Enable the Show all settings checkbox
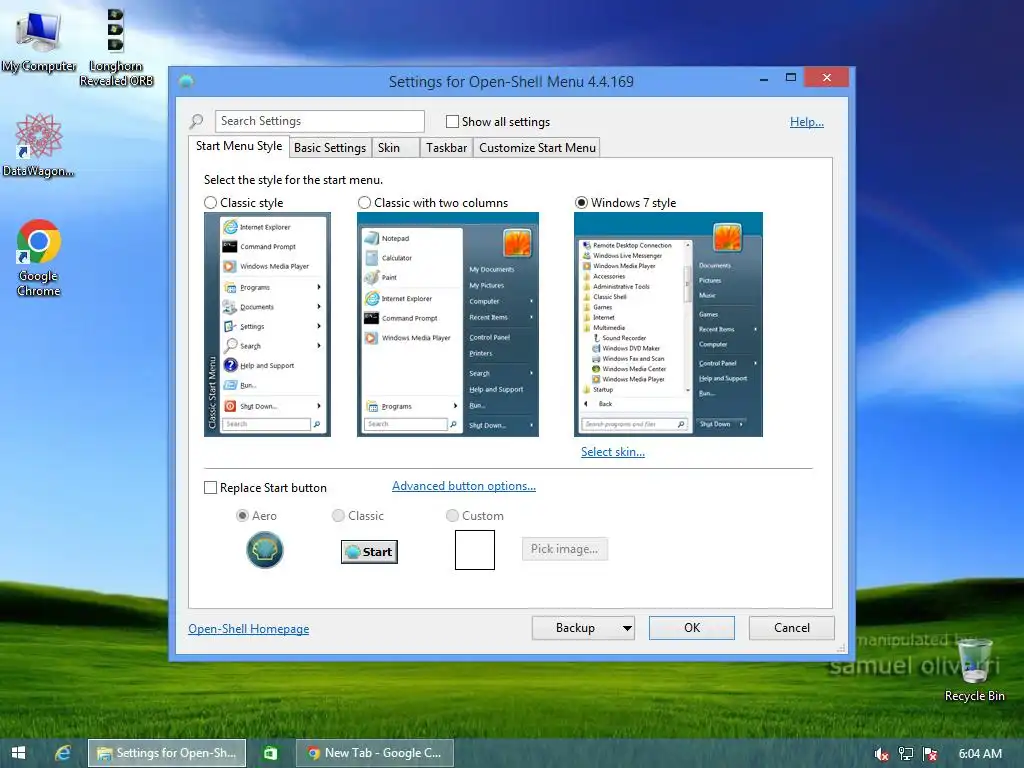This screenshot has width=1024, height=768. click(452, 121)
